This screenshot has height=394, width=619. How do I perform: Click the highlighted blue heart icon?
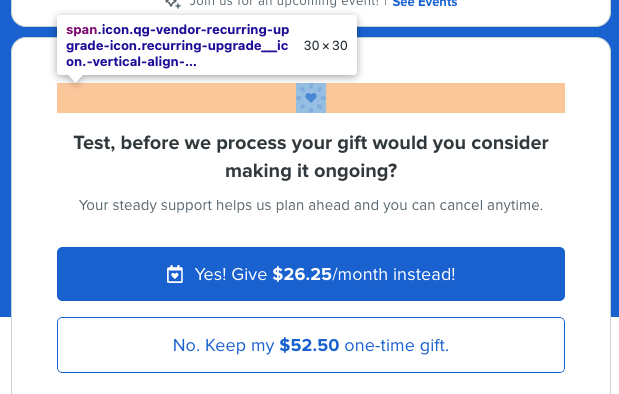(x=311, y=98)
